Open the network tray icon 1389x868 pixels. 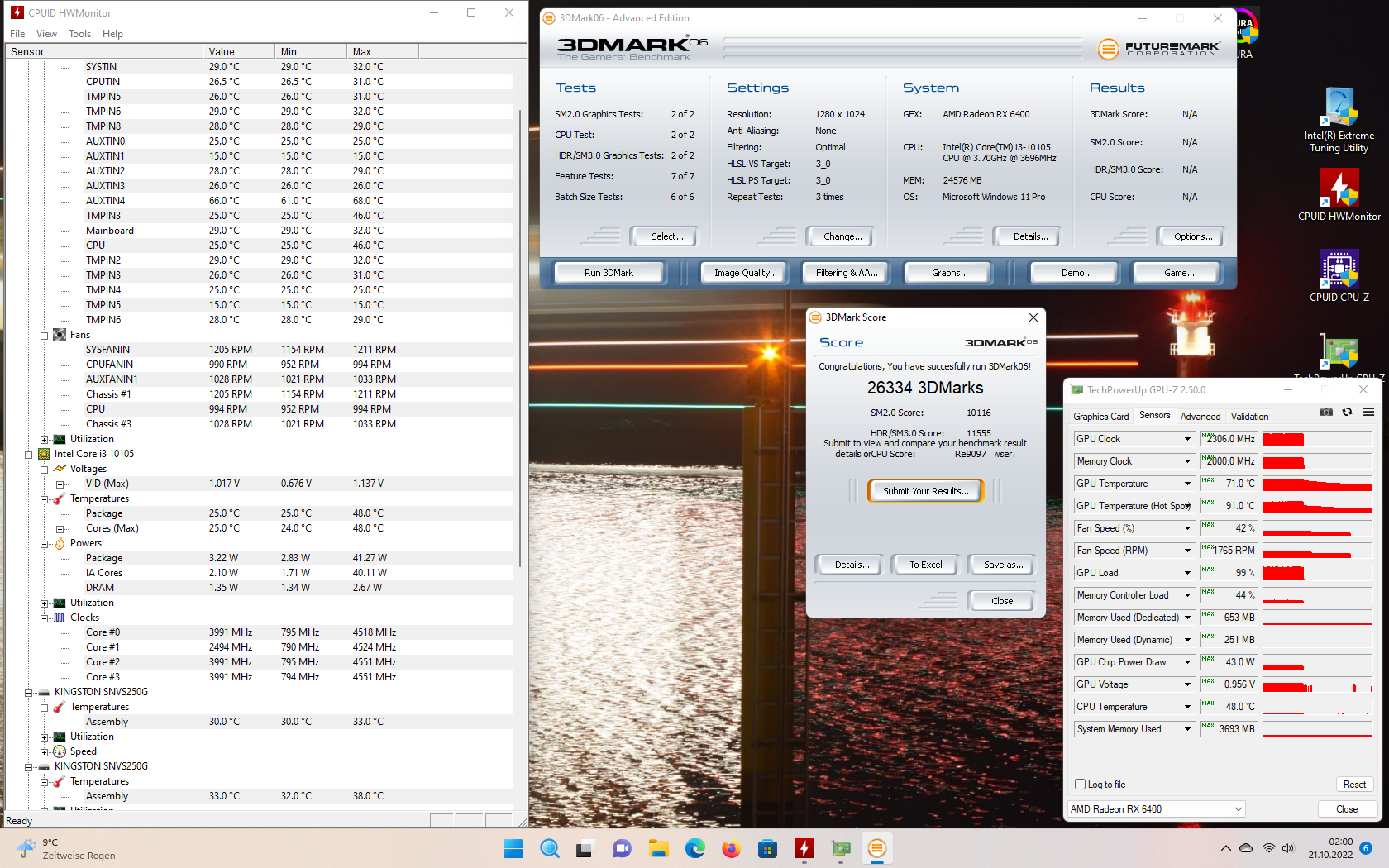tap(1268, 848)
